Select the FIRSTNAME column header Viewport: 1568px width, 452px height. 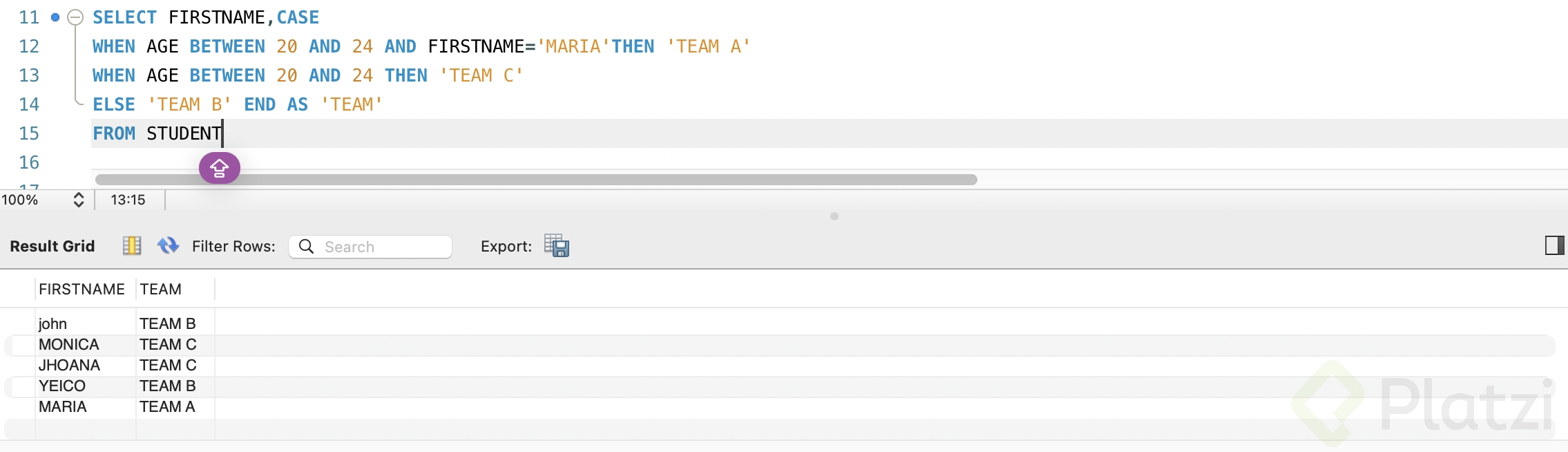[82, 289]
